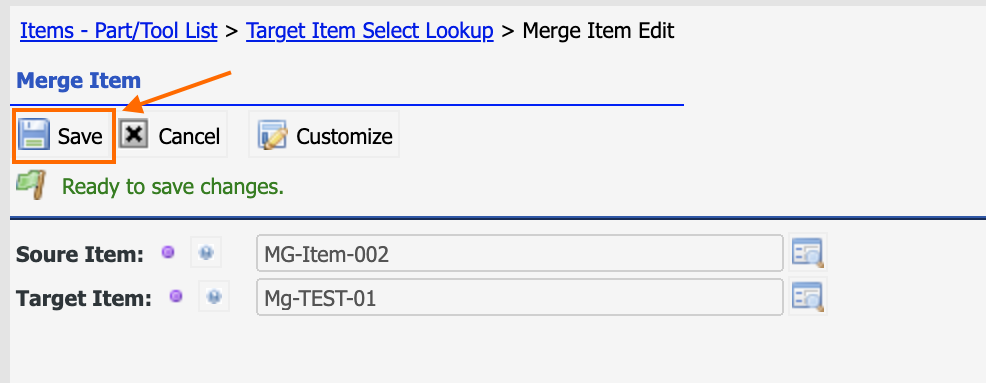Click the Target Item label text
This screenshot has width=986, height=383.
[x=84, y=297]
